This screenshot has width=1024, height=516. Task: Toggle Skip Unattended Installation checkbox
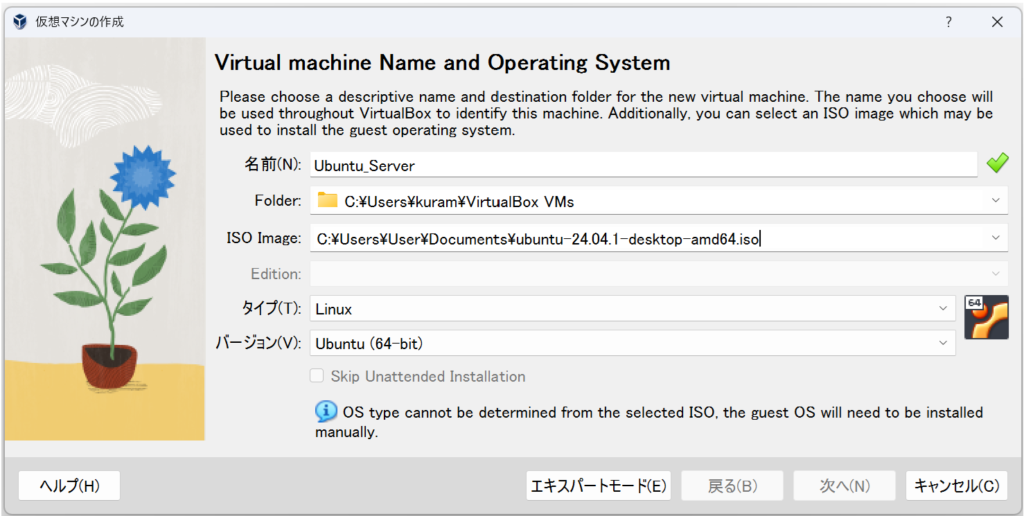[317, 376]
